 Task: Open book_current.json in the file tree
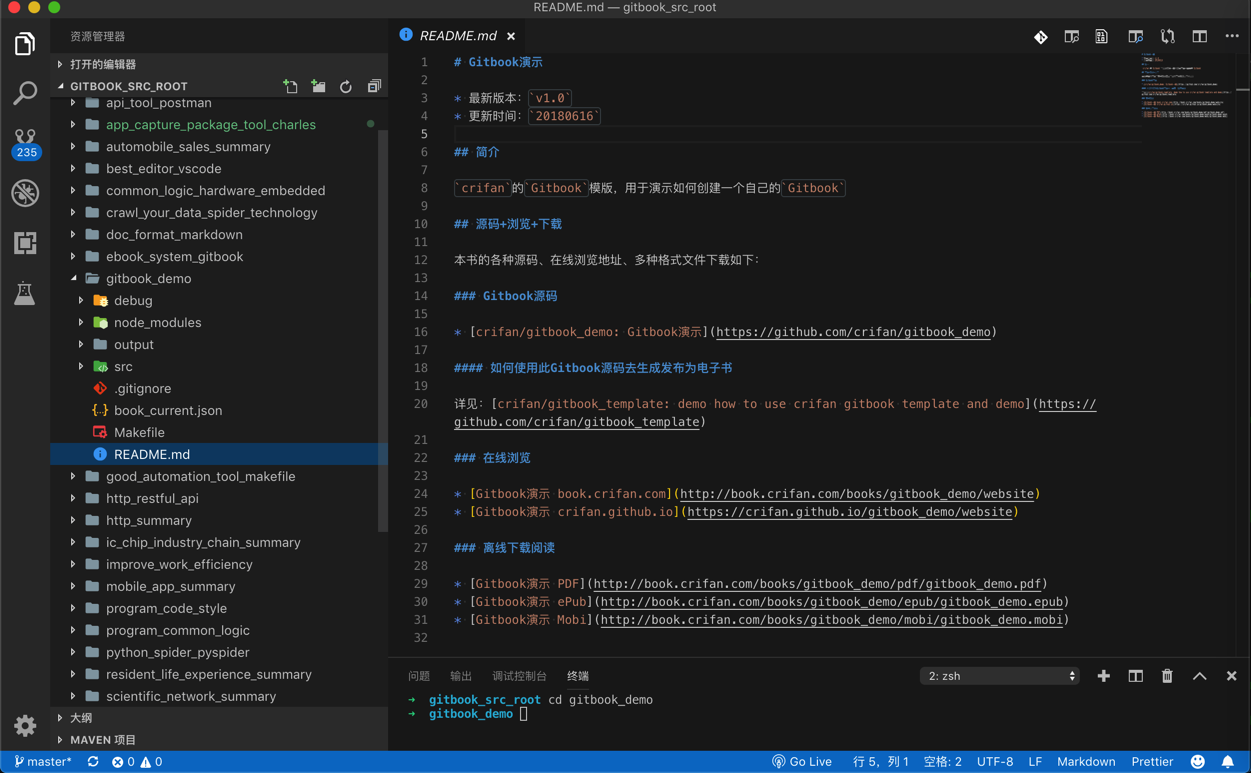point(167,411)
